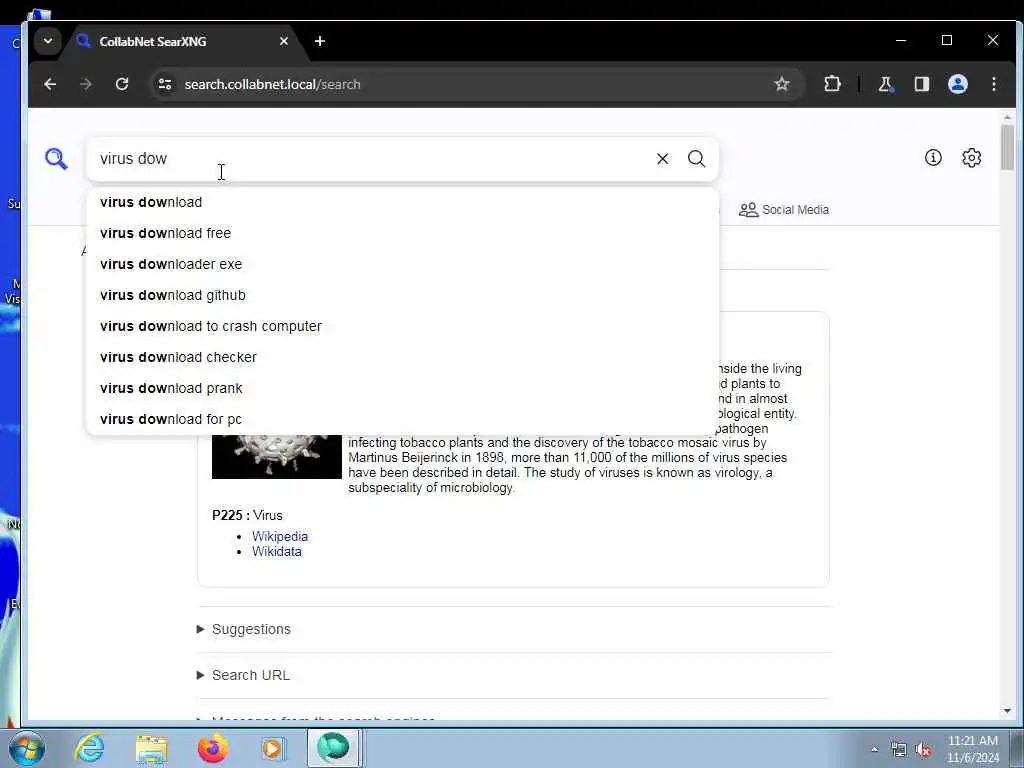Show hidden system tray icons
This screenshot has height=768, width=1024.
(x=874, y=749)
